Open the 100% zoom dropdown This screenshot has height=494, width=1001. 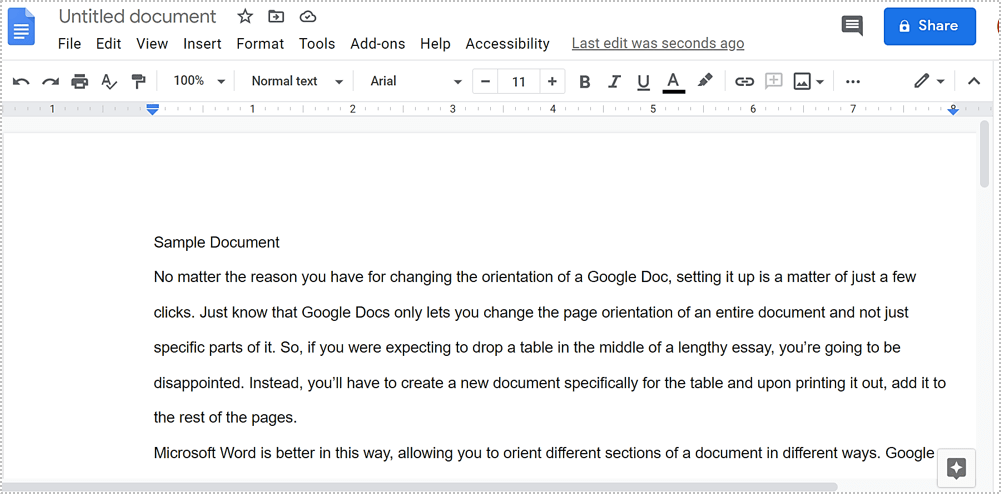199,81
